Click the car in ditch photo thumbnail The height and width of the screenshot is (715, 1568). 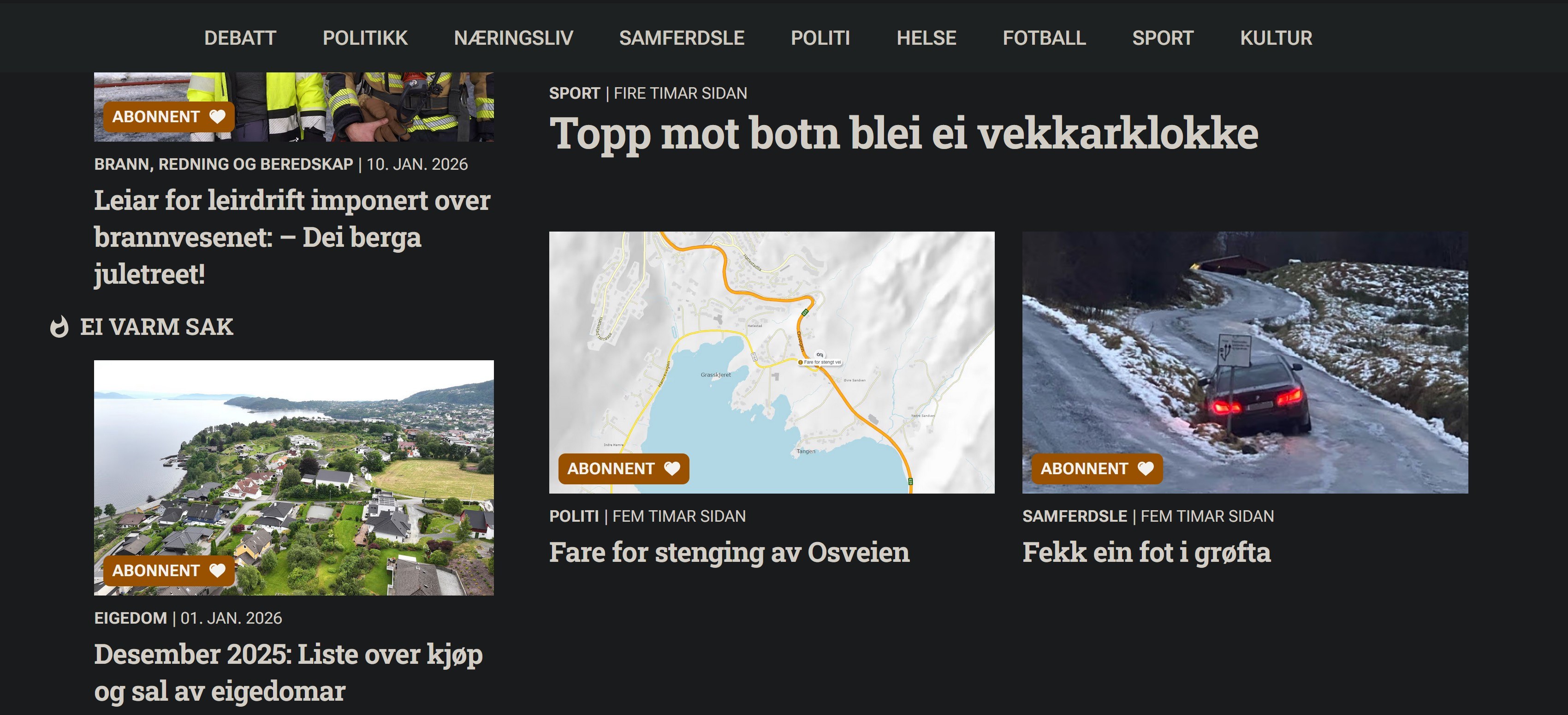tap(1245, 363)
